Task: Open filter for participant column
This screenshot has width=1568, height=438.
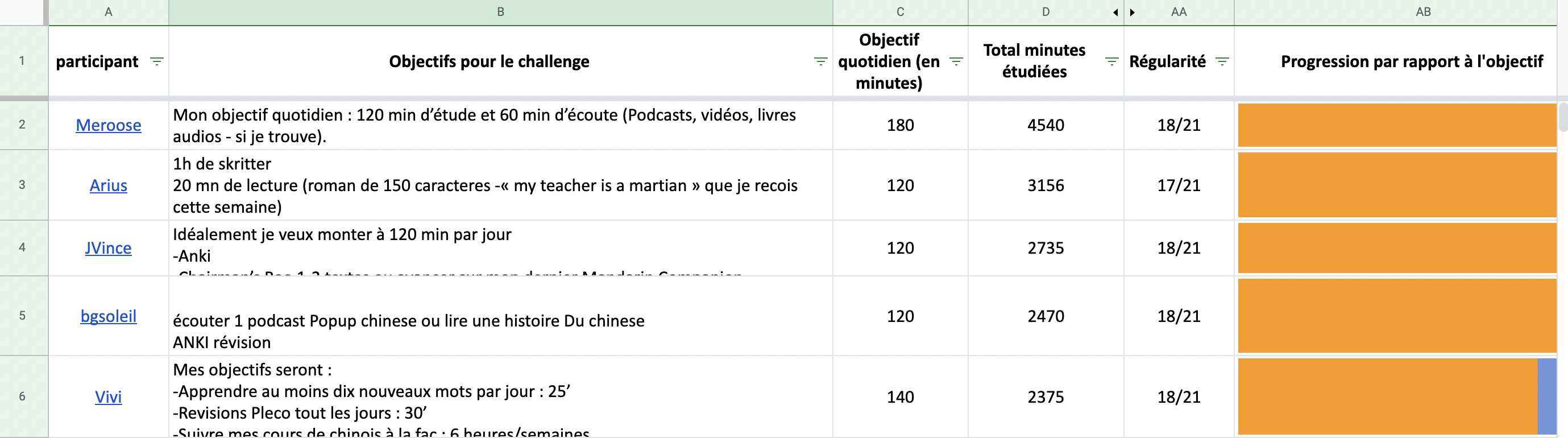Action: tap(156, 61)
